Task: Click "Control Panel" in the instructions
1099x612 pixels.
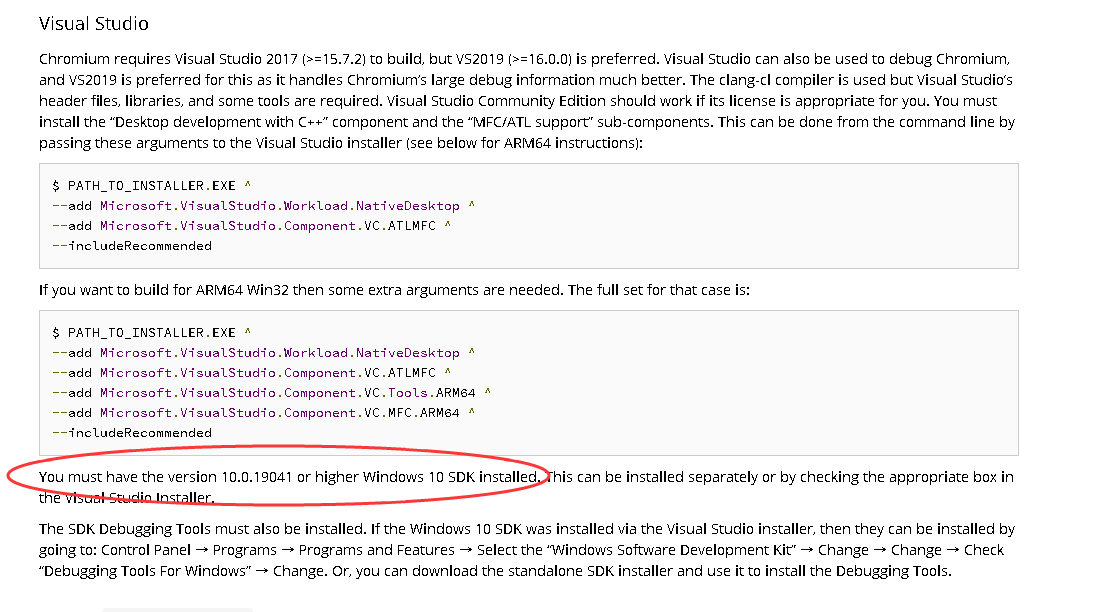Action: click(x=146, y=550)
